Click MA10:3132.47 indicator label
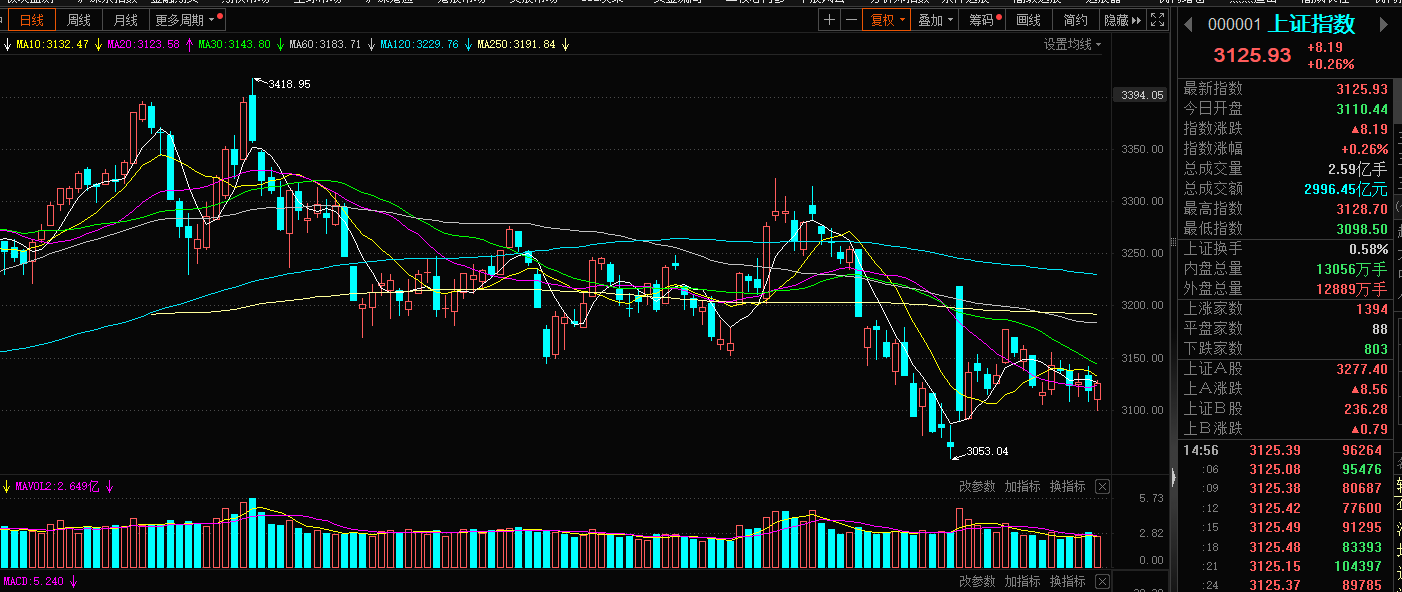This screenshot has height=592, width=1402. (53, 44)
